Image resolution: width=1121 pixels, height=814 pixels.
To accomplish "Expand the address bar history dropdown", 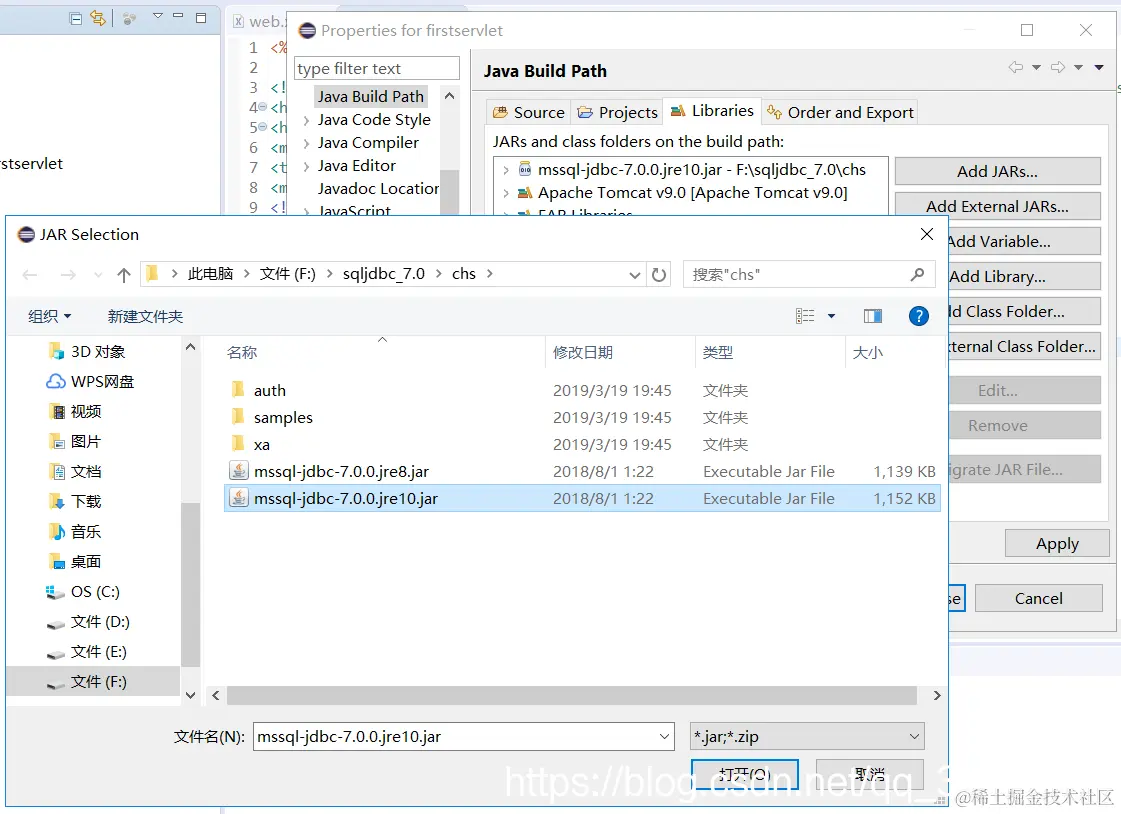I will coord(634,275).
